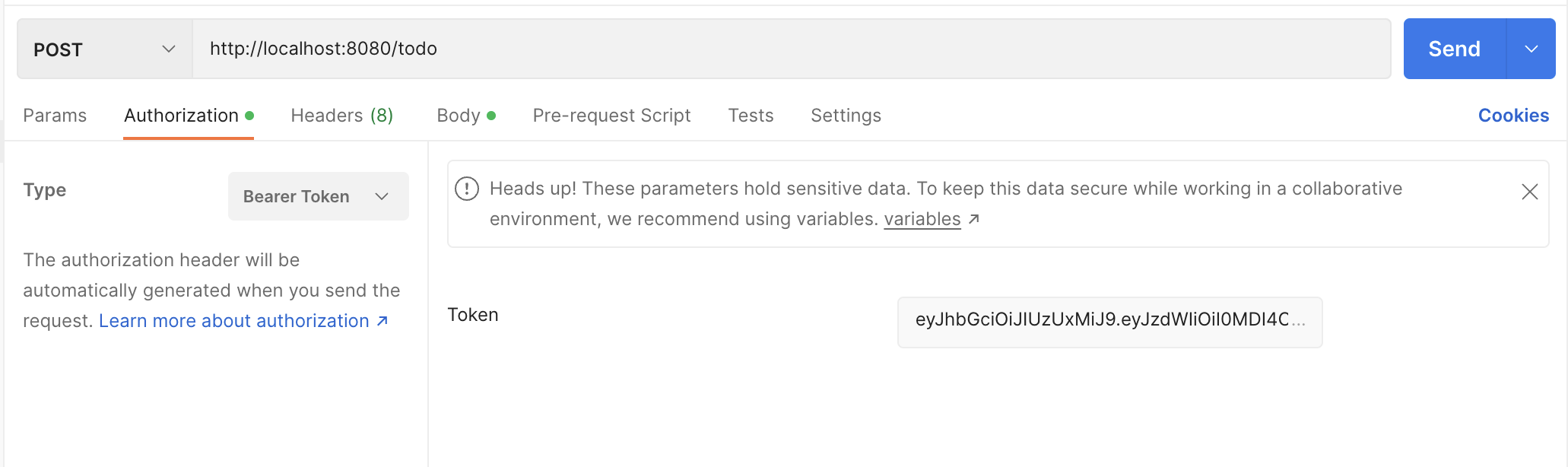
Task: Open the POST request method dropdown
Action: [x=103, y=49]
